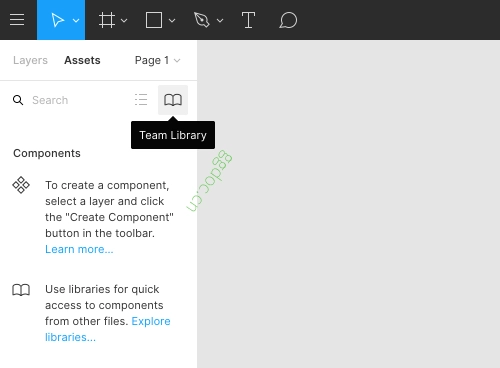This screenshot has width=500, height=368.
Task: Open the Learn more link
Action: [79, 249]
